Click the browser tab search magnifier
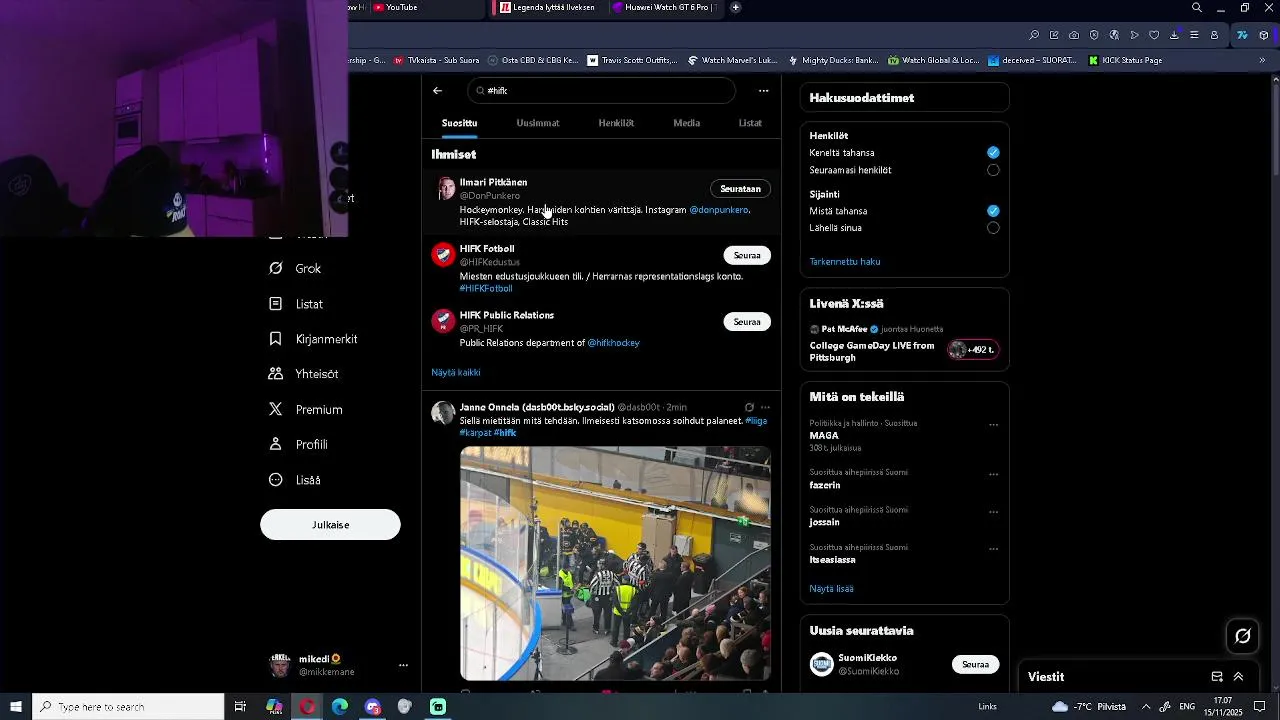Image resolution: width=1280 pixels, height=720 pixels. click(x=1196, y=8)
